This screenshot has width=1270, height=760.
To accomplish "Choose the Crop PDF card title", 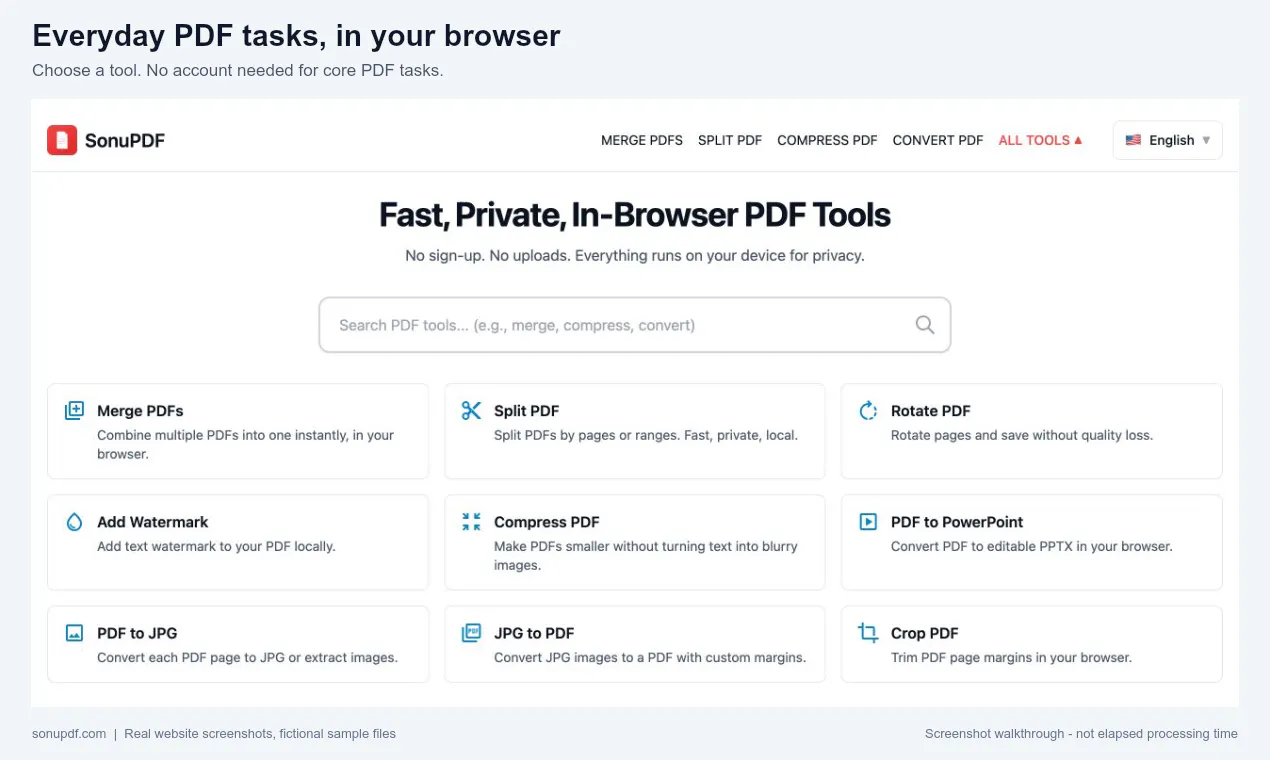I will 925,633.
